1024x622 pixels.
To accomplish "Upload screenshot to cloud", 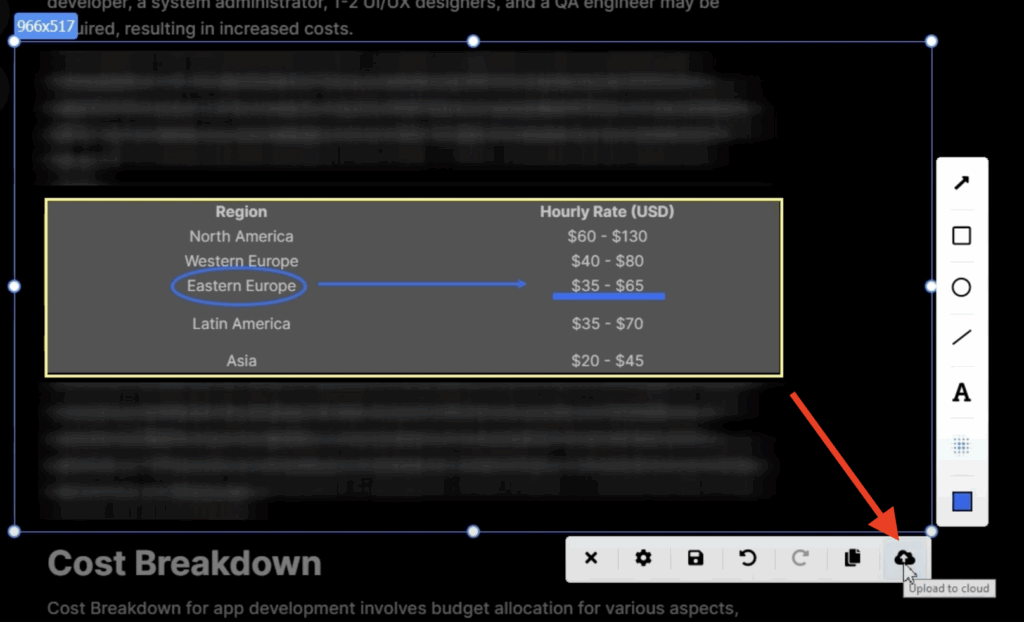I will [904, 558].
